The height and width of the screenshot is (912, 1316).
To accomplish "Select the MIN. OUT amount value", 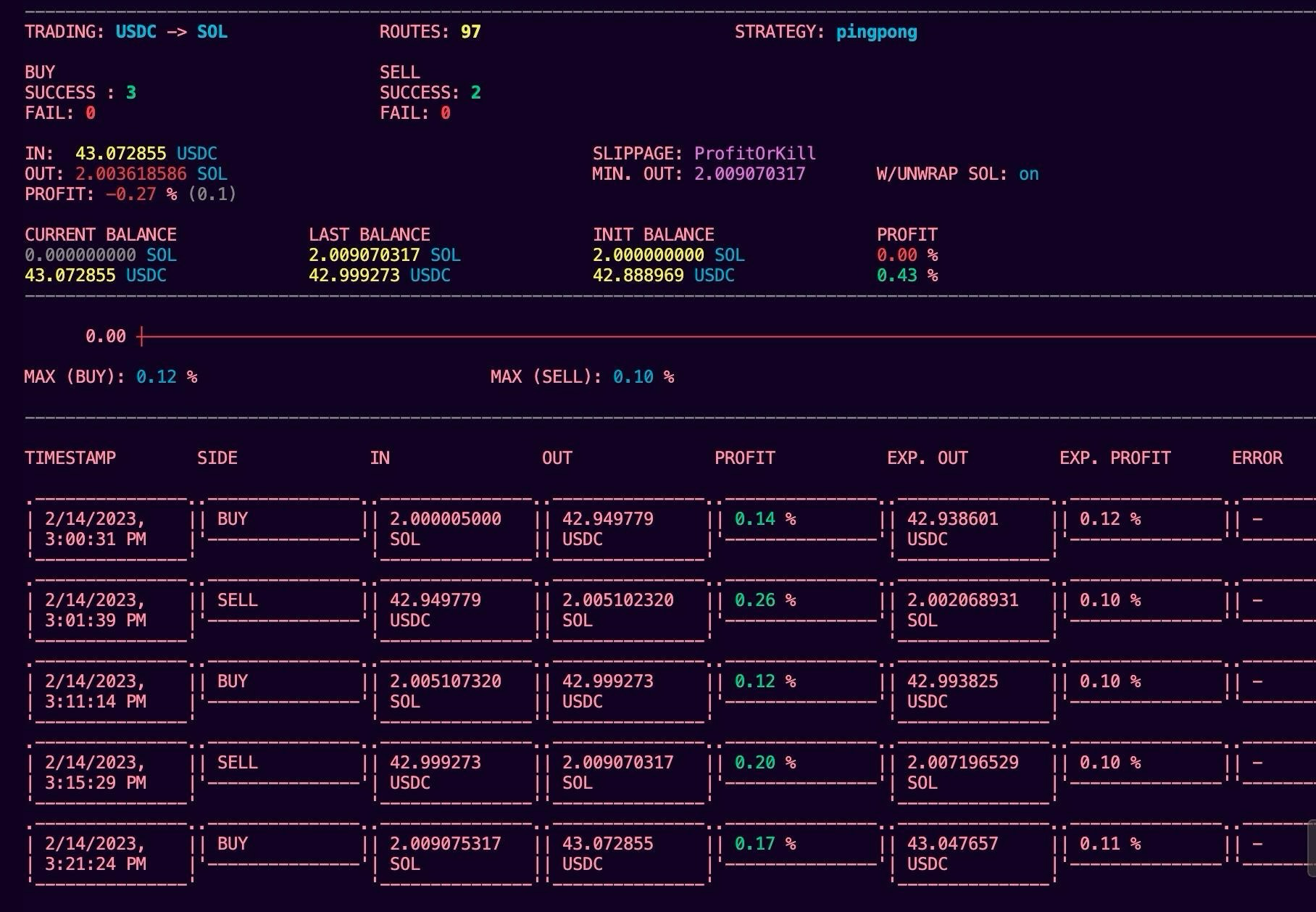I will [749, 174].
